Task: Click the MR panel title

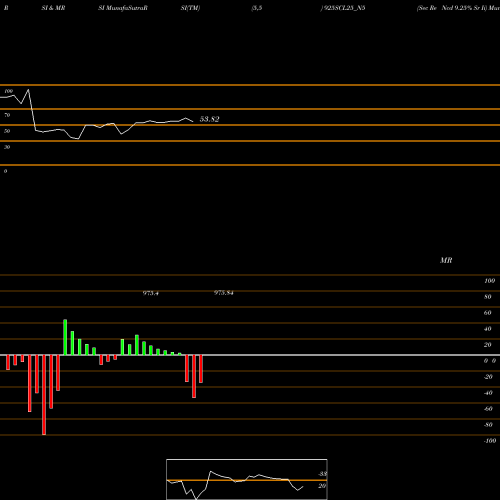Action: coord(446,260)
